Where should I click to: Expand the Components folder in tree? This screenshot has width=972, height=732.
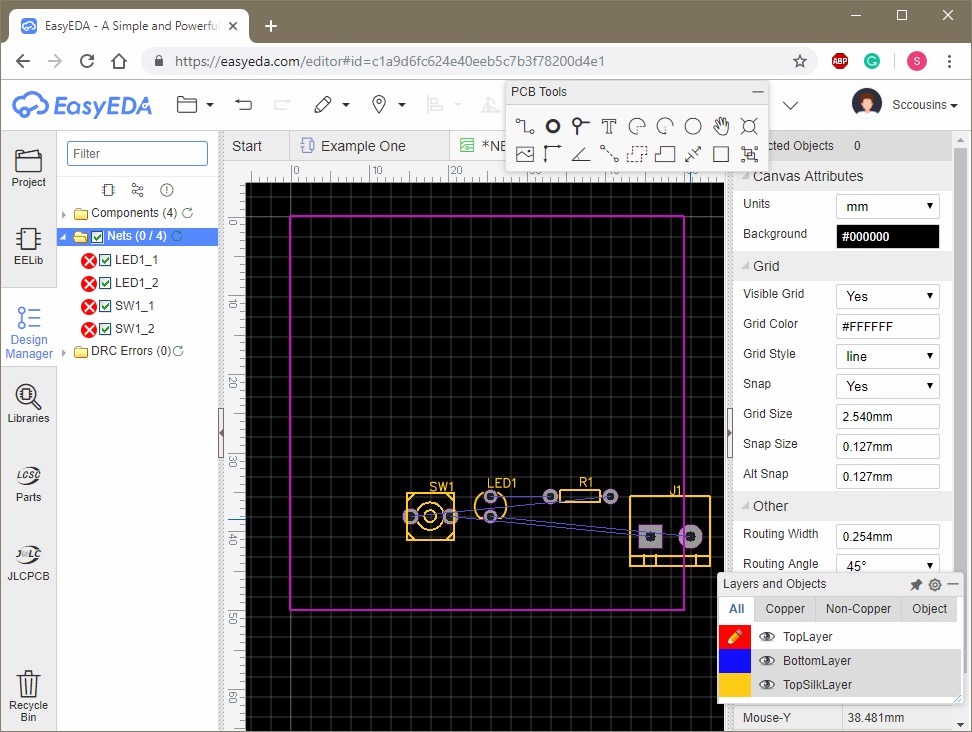[65, 214]
